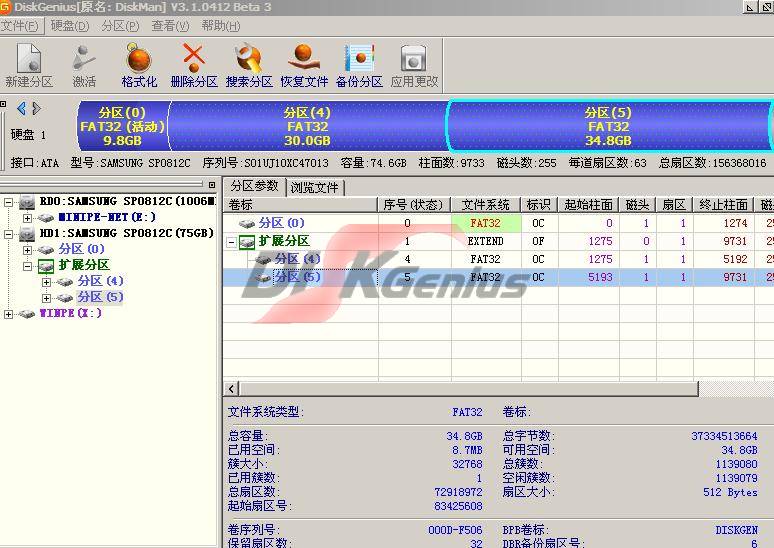This screenshot has width=774, height=548.
Task: Go to previous disk with left arrow
Action: coord(21,108)
